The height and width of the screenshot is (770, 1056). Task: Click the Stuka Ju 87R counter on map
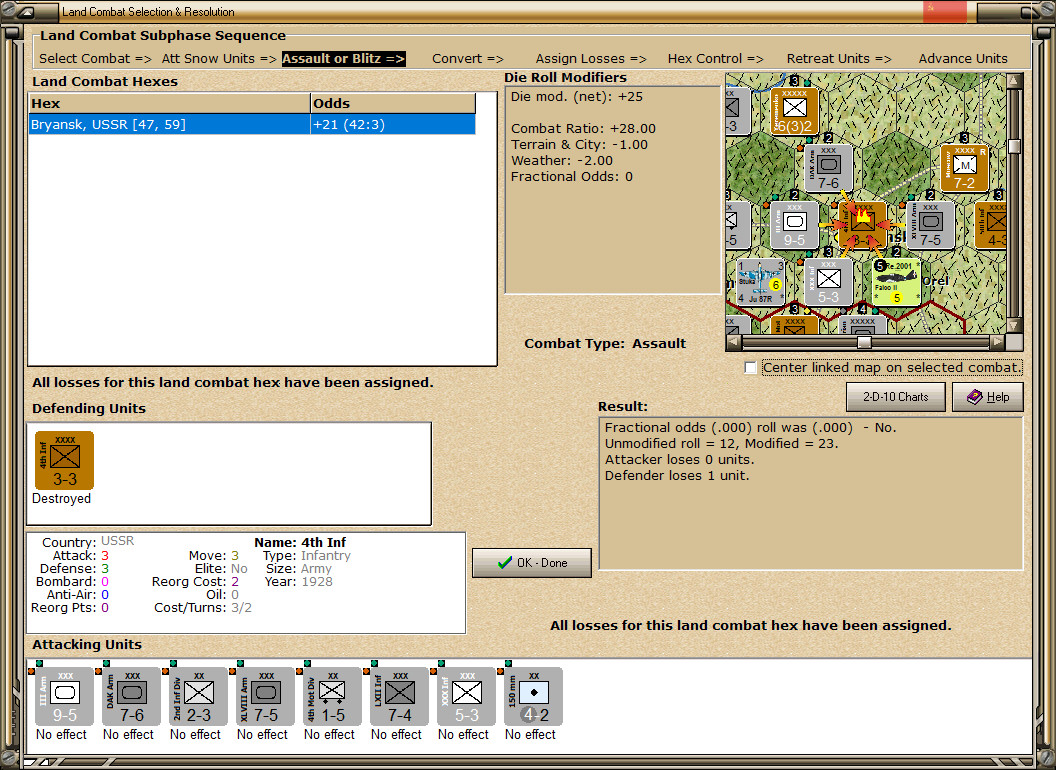coord(761,282)
